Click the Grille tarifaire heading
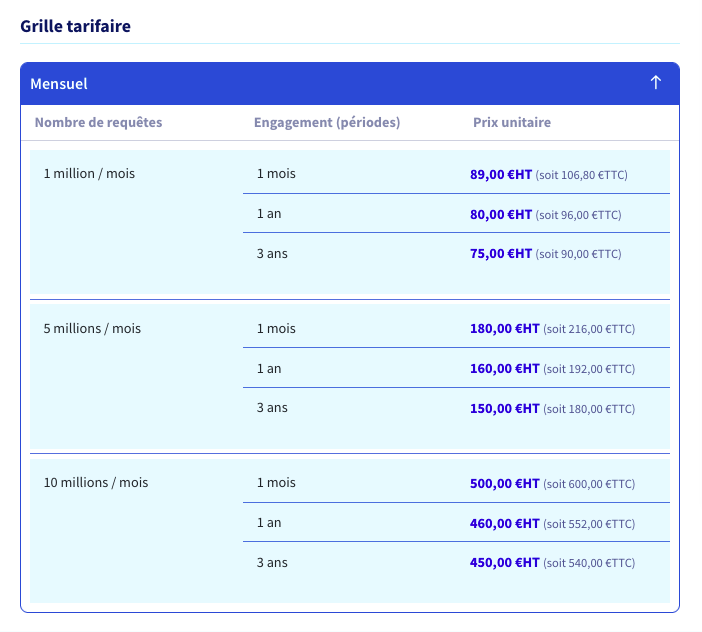702x632 pixels. pos(76,26)
